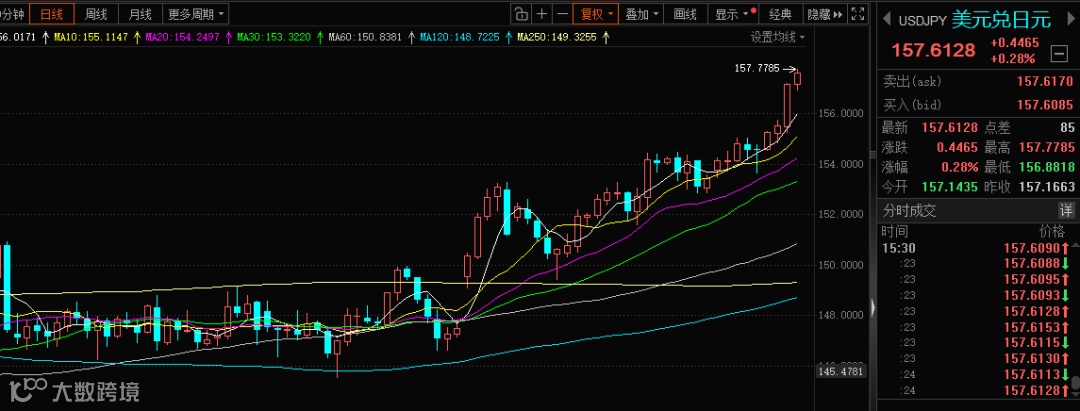Click tick row time 15:30
Screen dimensions: 1080x411
click(x=899, y=248)
